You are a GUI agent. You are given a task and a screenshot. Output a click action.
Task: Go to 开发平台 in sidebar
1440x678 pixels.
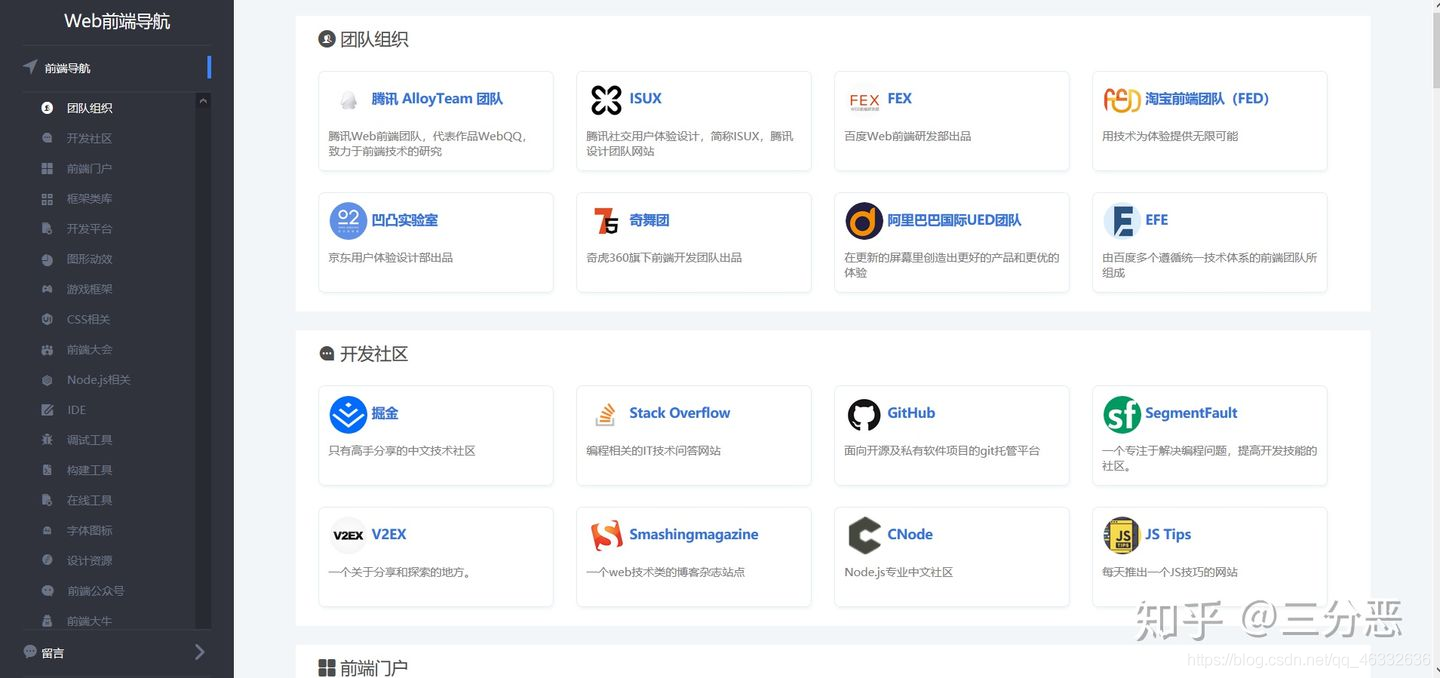point(89,229)
